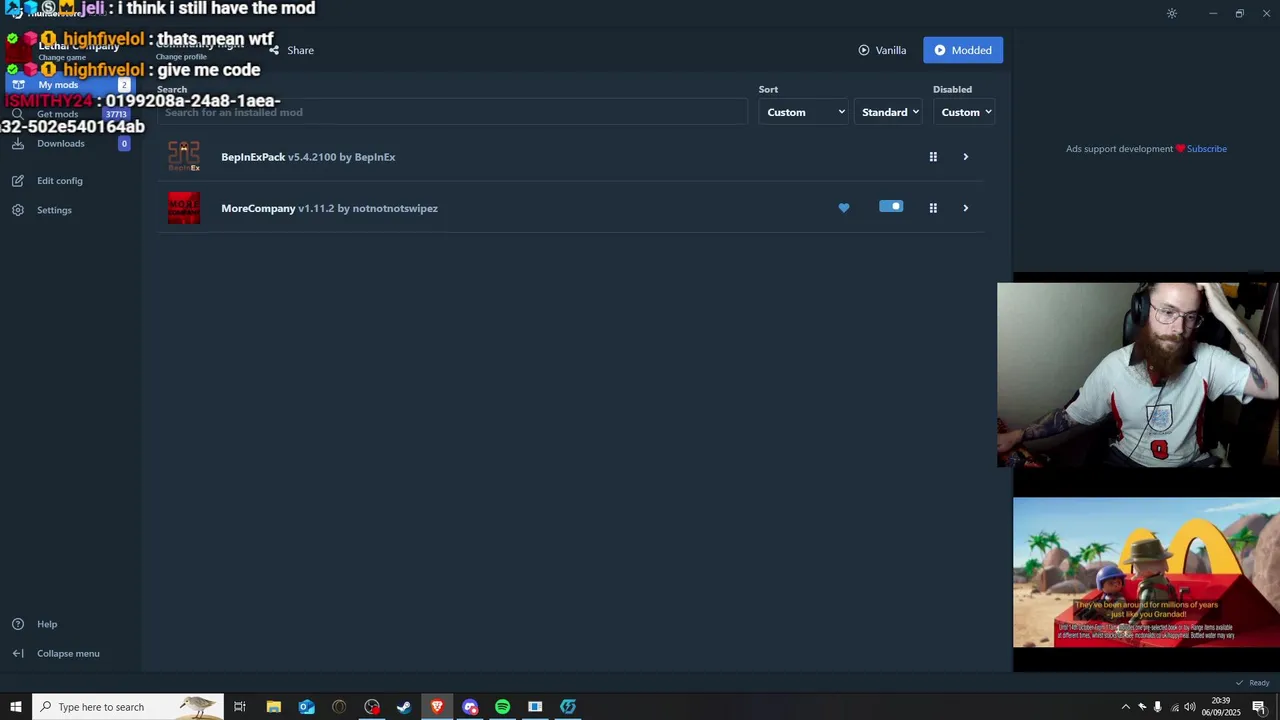Select the BepInExPack v5.4.2100 mod row
1280x720 pixels.
click(x=570, y=157)
